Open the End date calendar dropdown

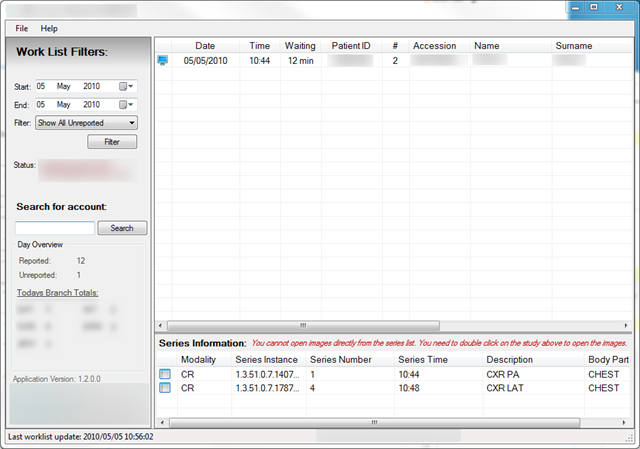coord(126,105)
